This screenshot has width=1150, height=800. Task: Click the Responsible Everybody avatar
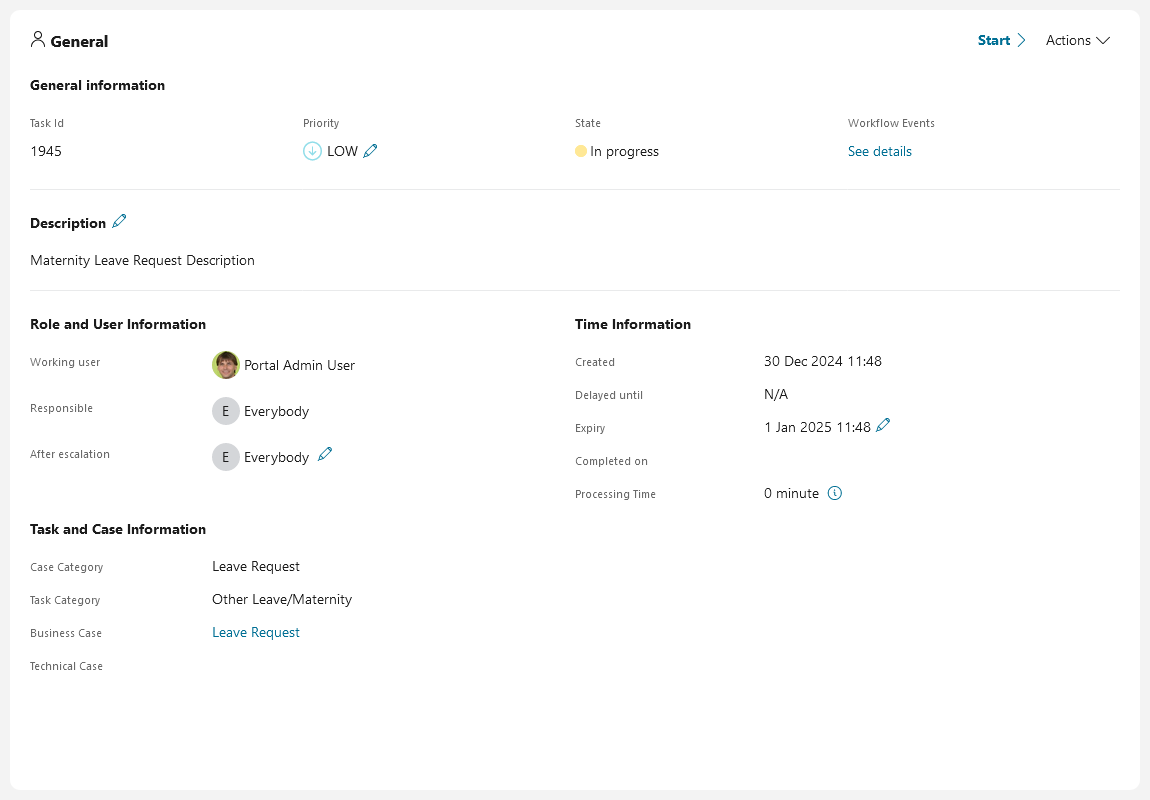coord(226,411)
